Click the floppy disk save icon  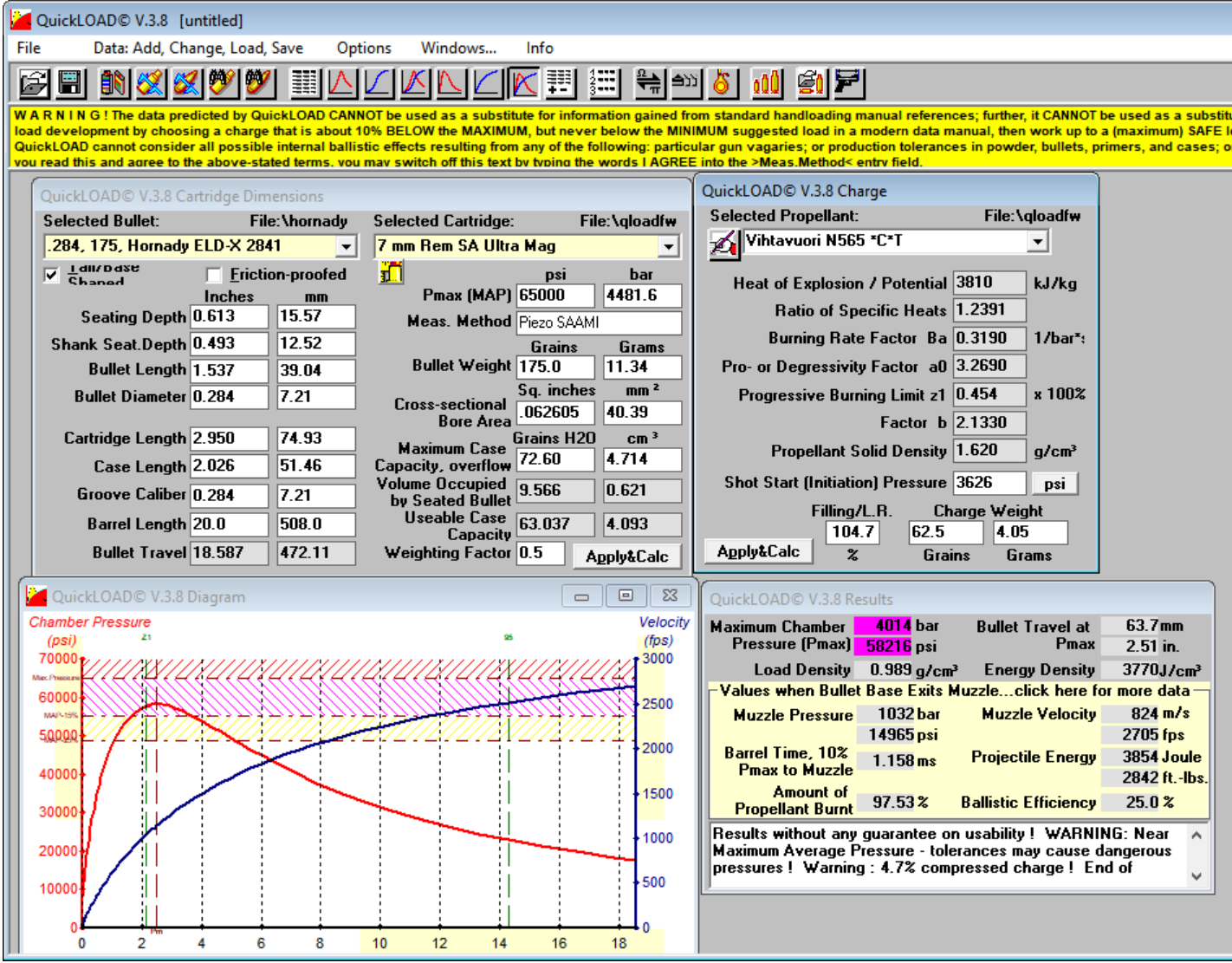click(70, 83)
